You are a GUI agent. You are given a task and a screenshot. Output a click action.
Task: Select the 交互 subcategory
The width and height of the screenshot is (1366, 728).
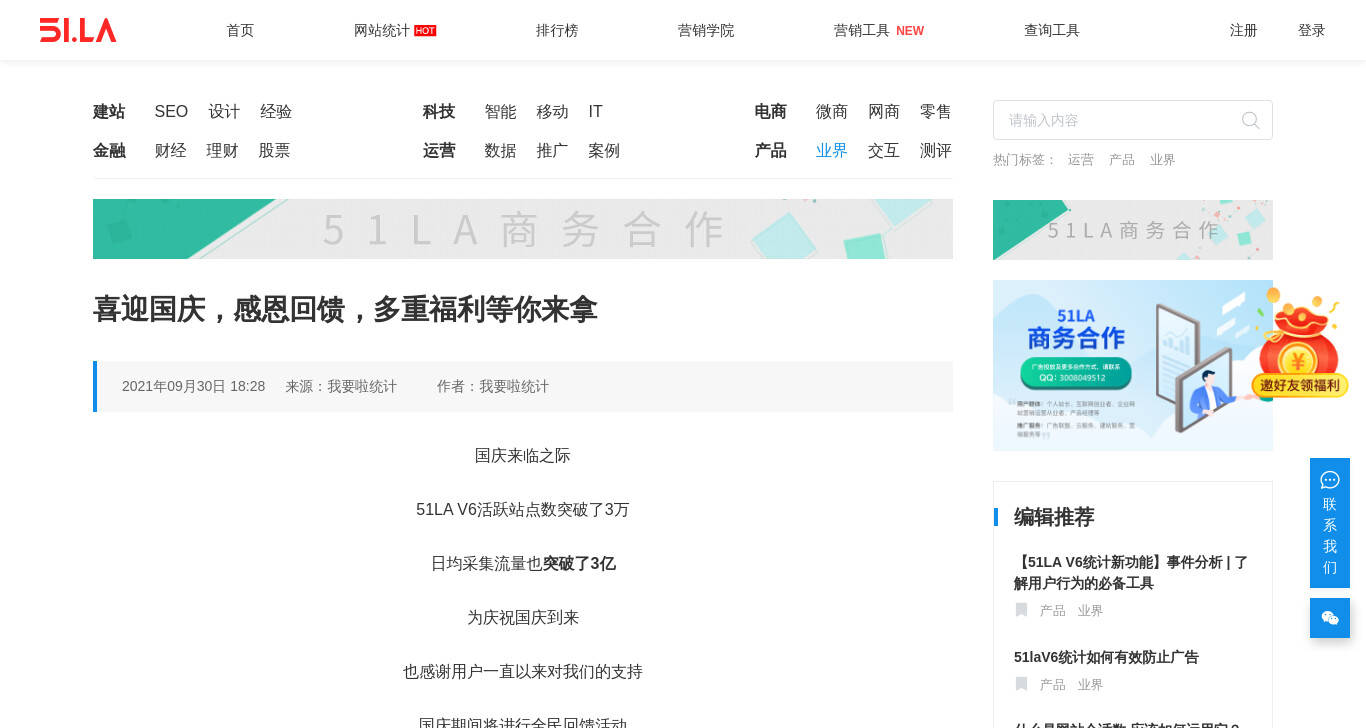point(884,151)
